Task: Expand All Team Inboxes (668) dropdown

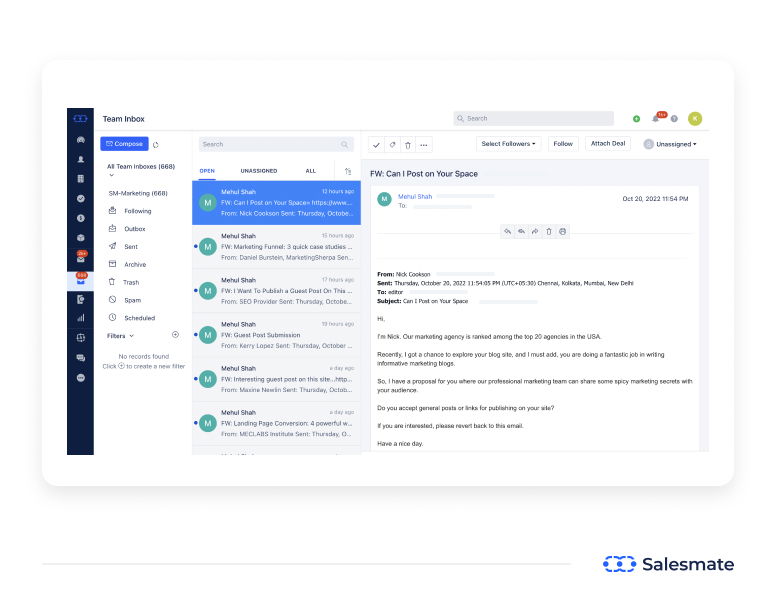Action: coord(141,170)
